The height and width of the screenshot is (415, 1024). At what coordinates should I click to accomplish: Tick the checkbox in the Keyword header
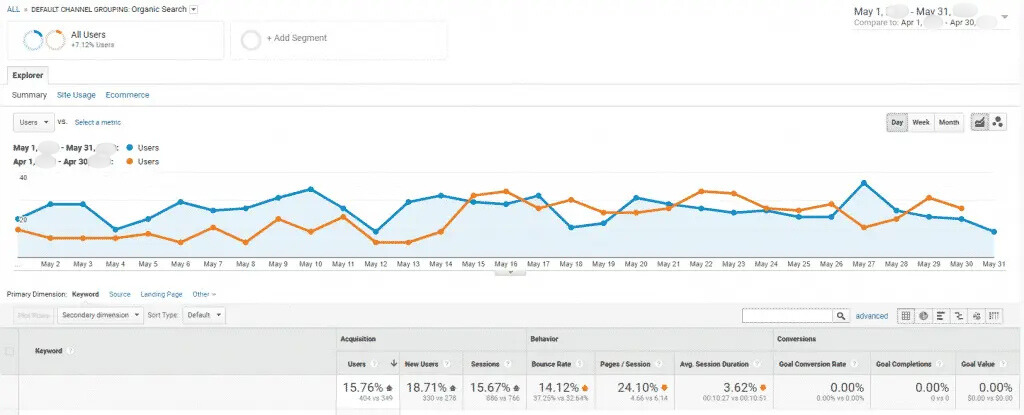(10, 352)
